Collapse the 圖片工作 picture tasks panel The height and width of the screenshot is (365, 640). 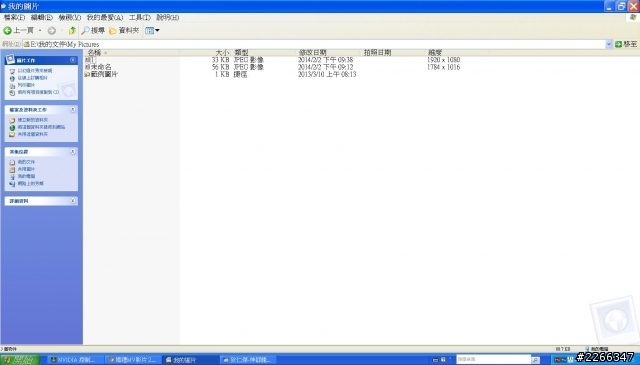coord(73,60)
